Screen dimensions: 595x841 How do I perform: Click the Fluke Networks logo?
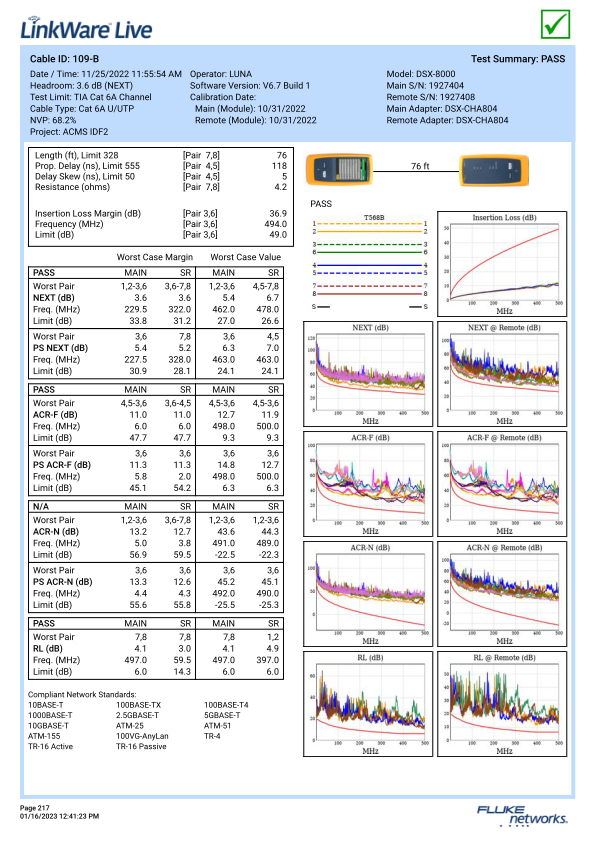[x=521, y=816]
